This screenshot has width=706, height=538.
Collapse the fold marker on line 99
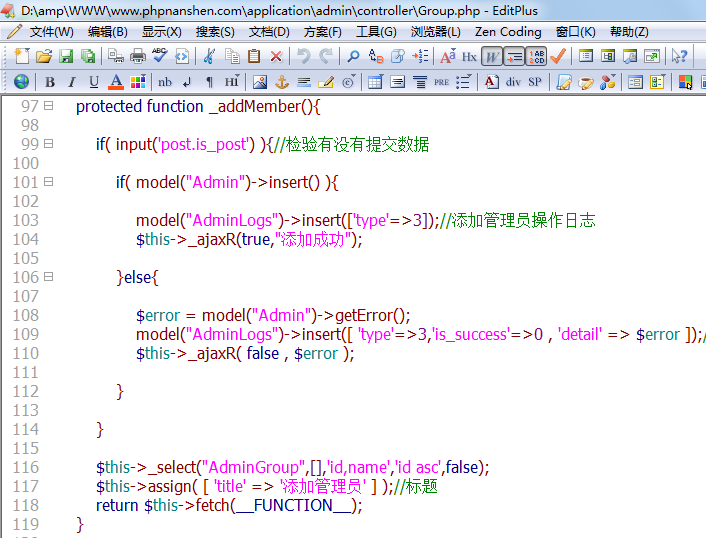tap(49, 144)
